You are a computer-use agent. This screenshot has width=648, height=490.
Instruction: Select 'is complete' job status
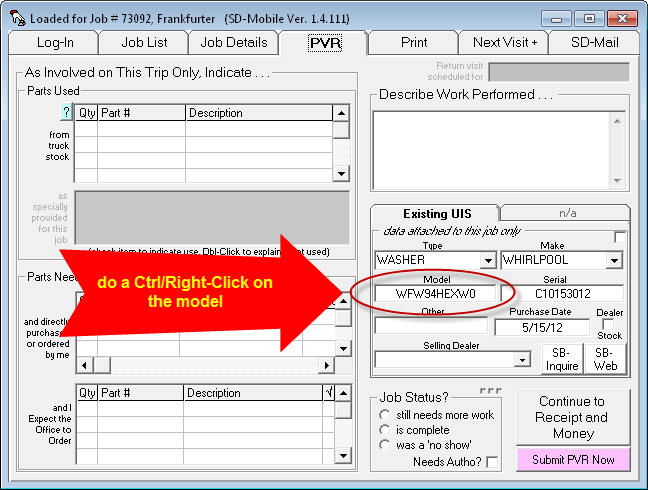pos(385,430)
